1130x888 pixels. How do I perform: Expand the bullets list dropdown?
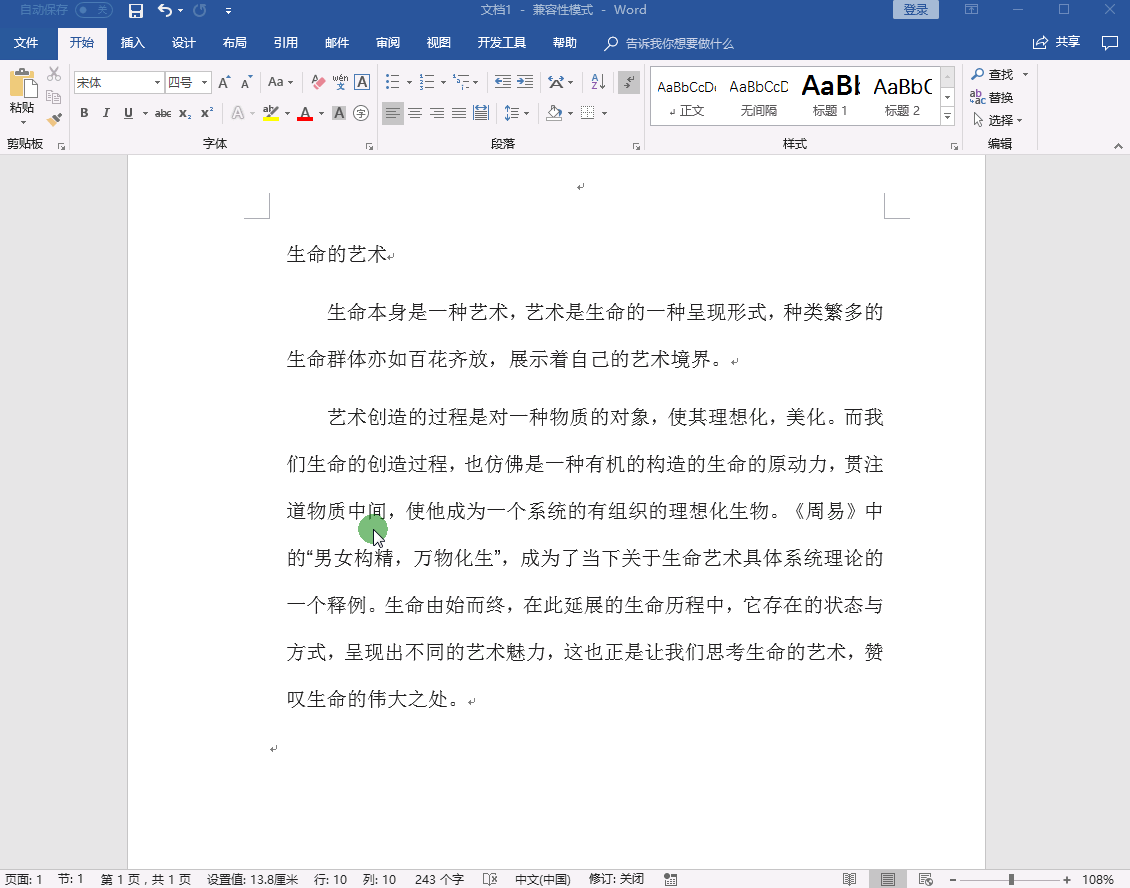409,82
